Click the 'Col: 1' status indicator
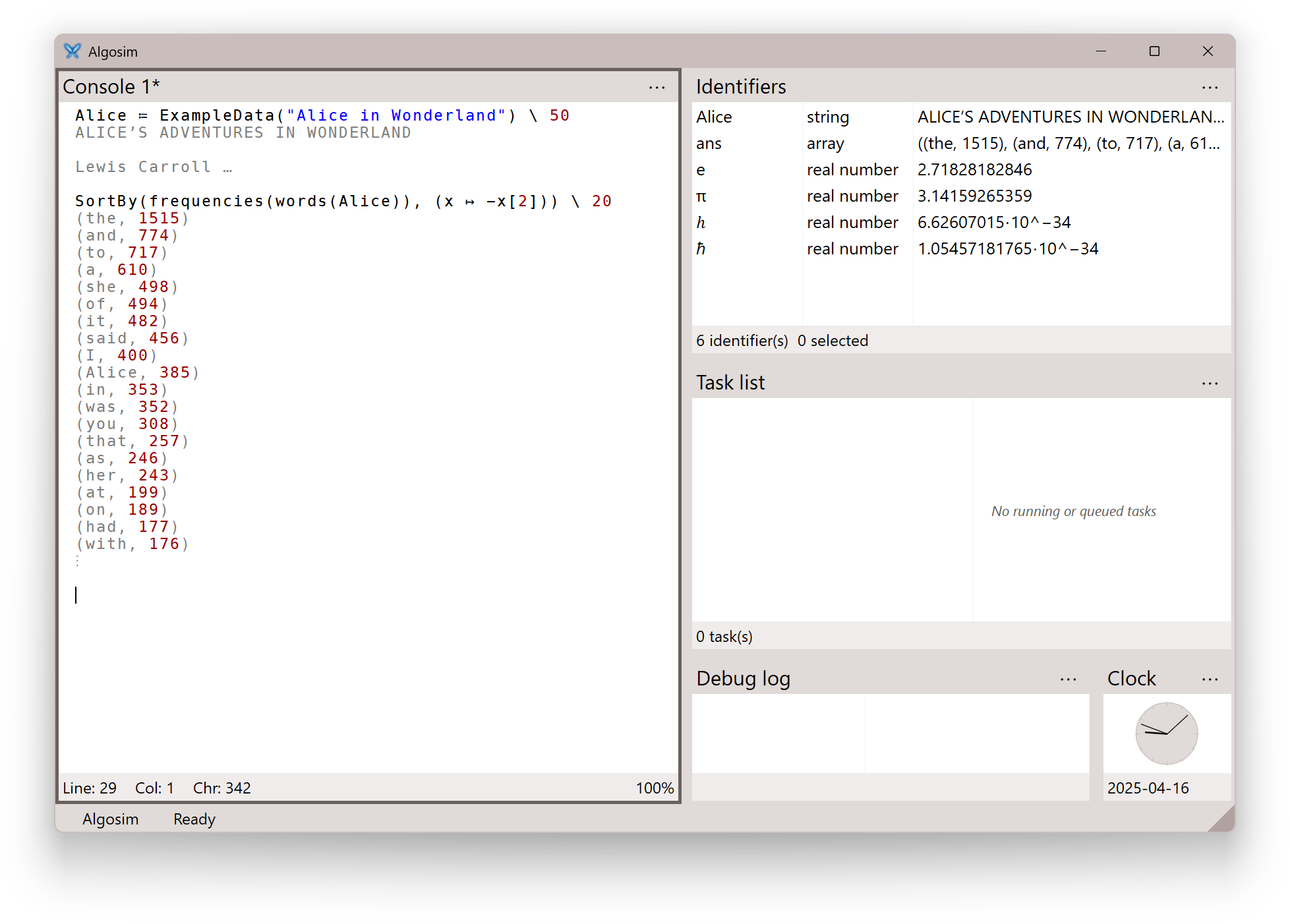 154,788
